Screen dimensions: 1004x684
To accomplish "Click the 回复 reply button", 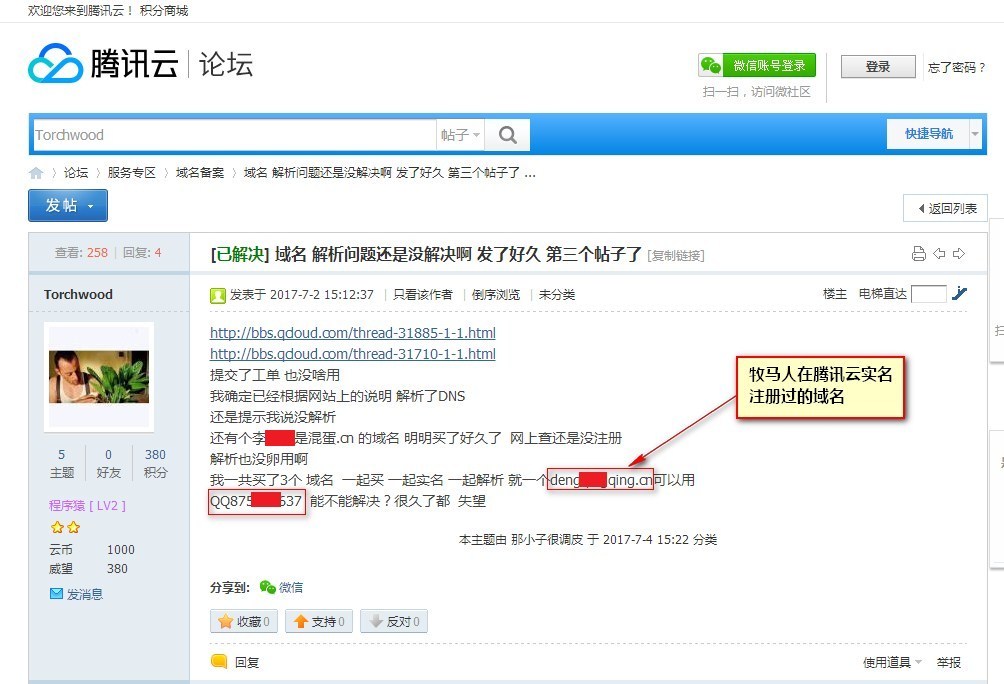I will 235,662.
